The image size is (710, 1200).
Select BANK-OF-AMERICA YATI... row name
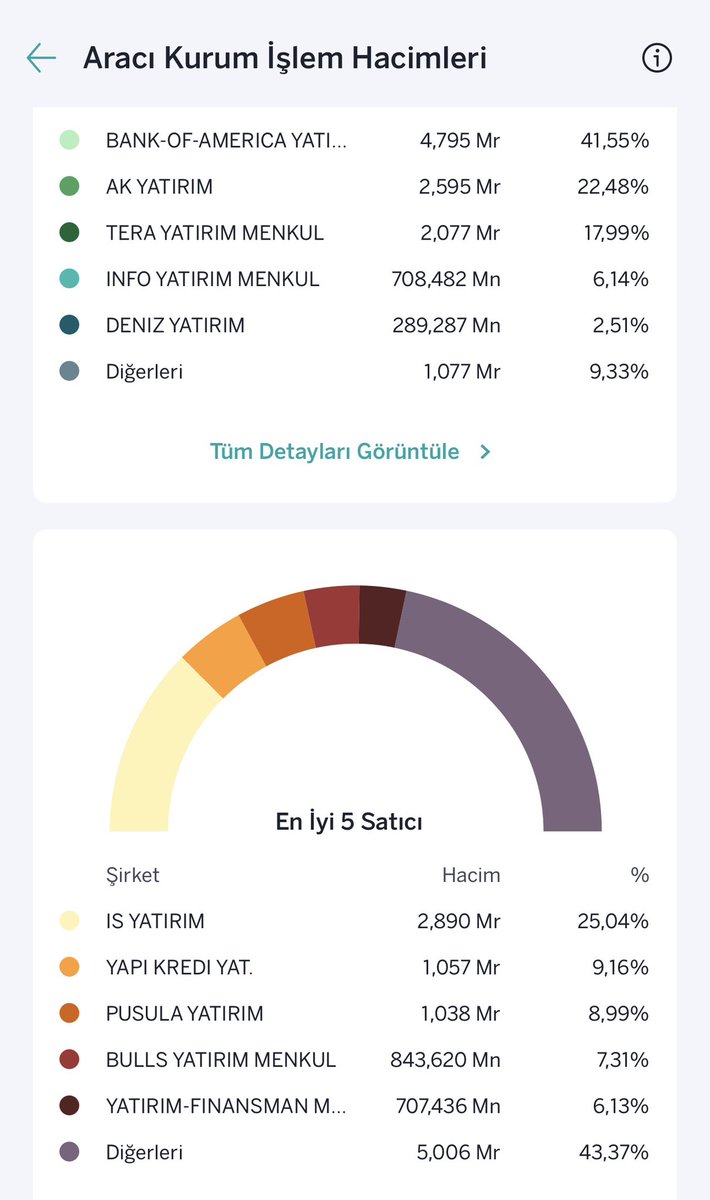[226, 140]
